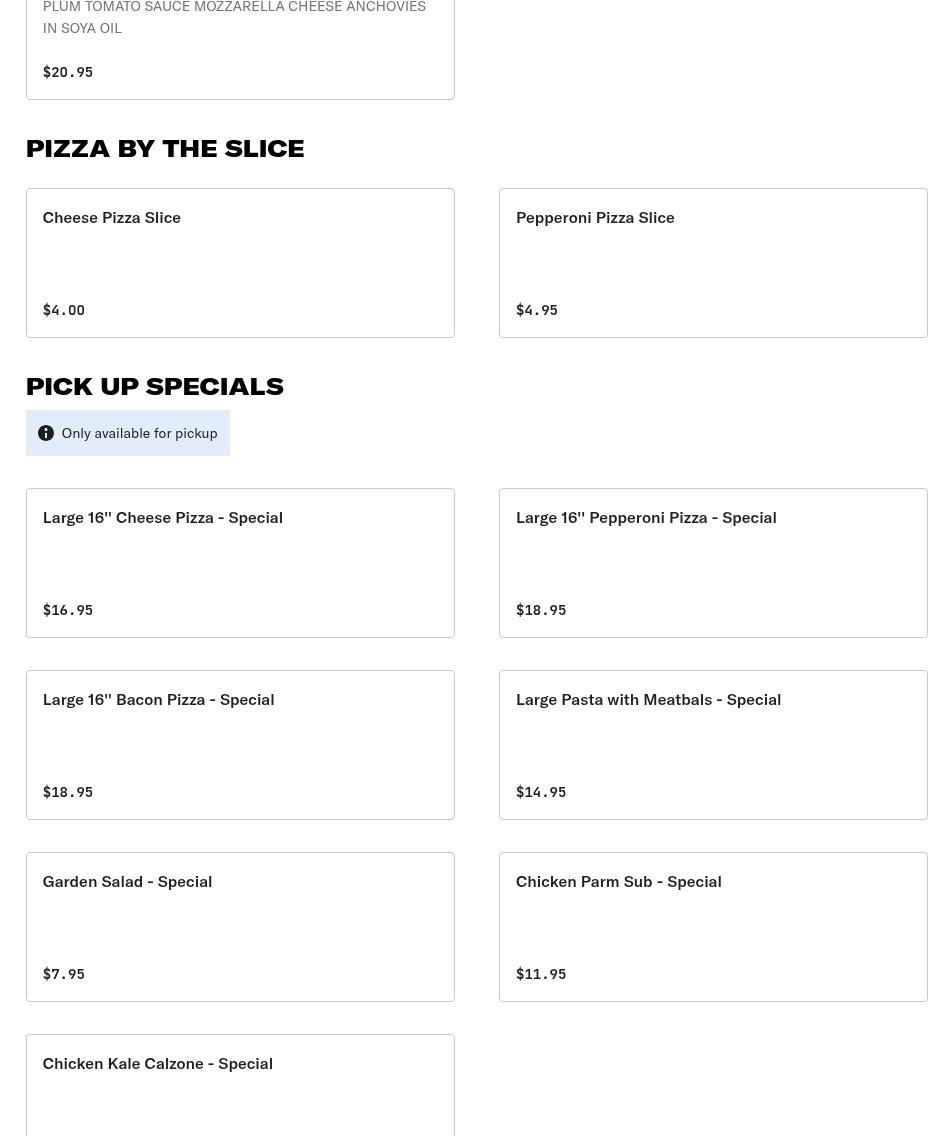Click the $14.95 pasta with meatballs price
The width and height of the screenshot is (950, 1136).
(x=541, y=792)
